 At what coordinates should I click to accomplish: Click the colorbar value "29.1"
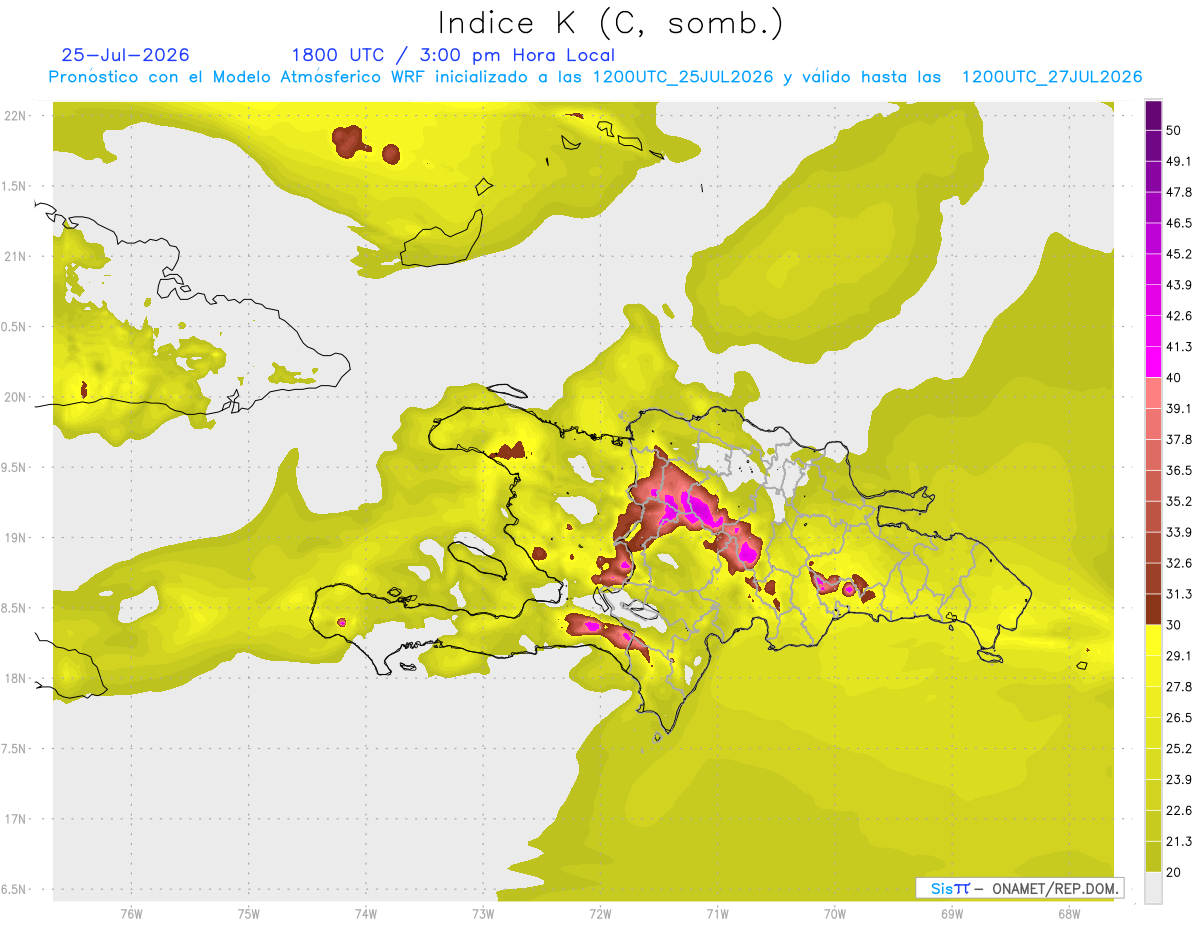point(1180,655)
